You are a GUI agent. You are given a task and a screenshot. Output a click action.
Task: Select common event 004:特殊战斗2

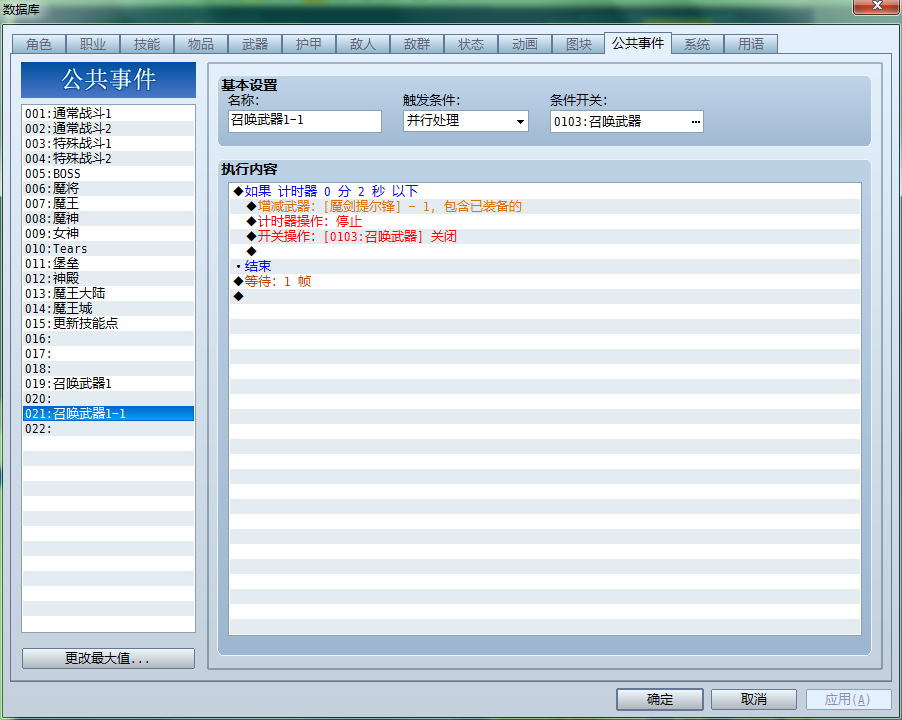point(108,158)
